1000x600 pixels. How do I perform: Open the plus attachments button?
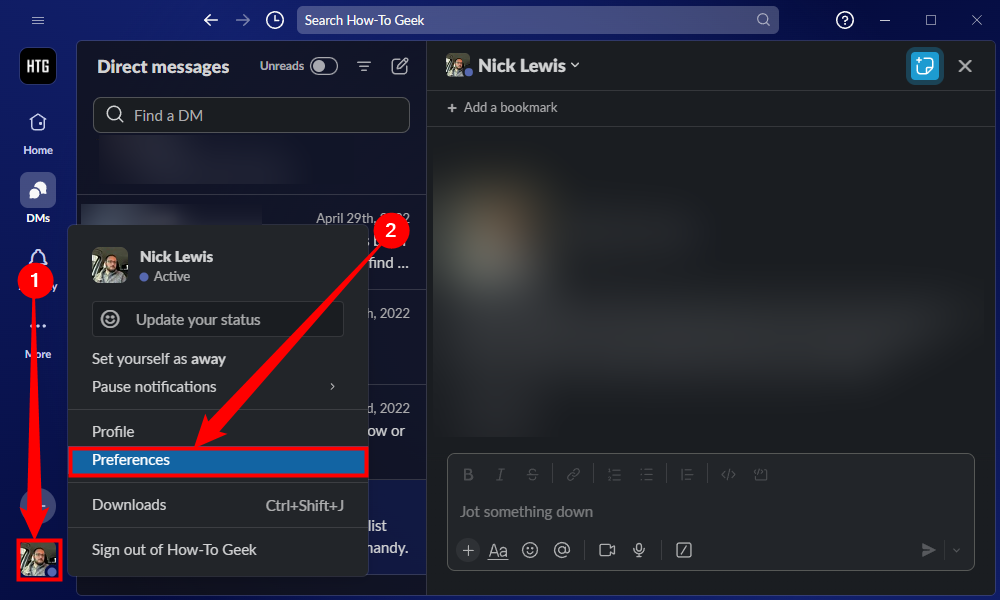[468, 550]
